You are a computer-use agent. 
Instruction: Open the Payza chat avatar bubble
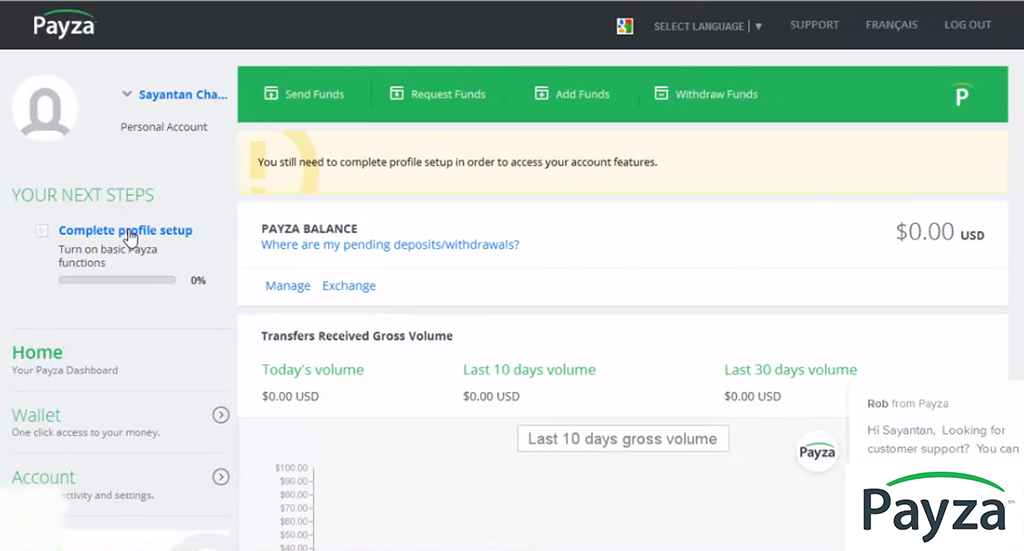817,452
